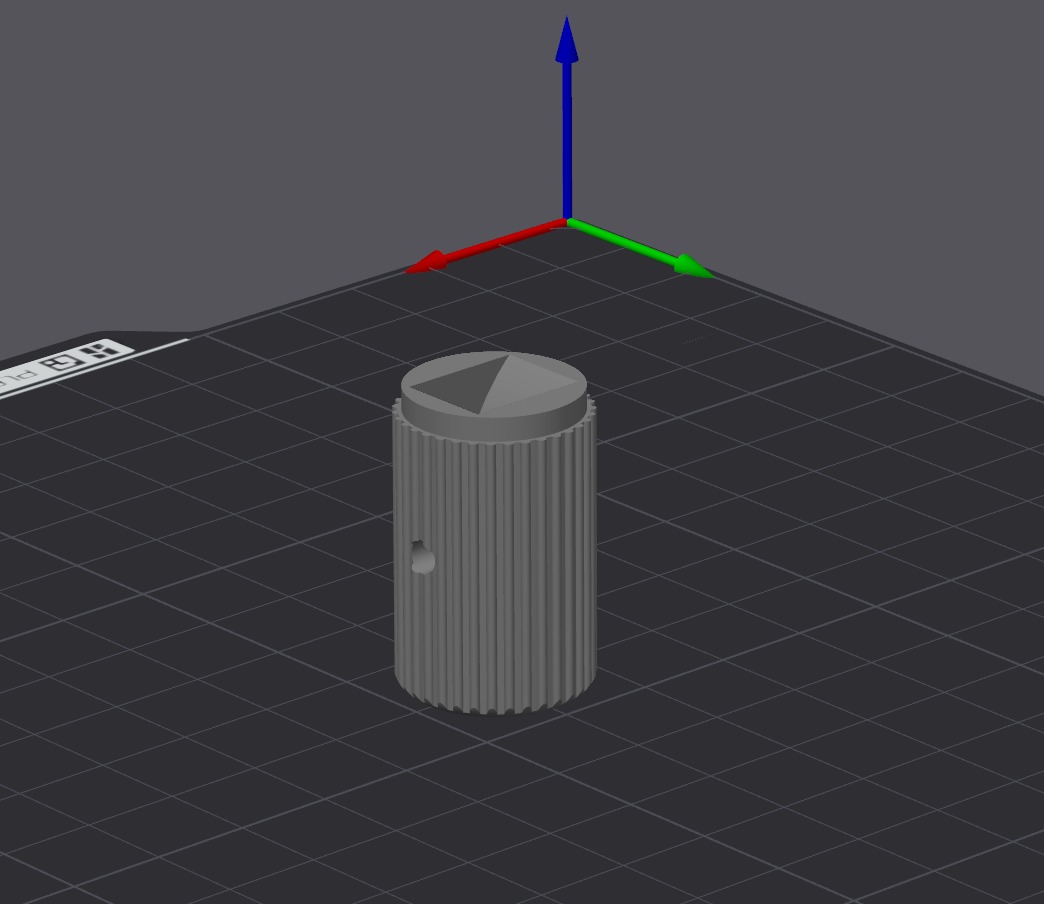Click the pyramid indicator on top of the knob
Image resolution: width=1044 pixels, height=904 pixels.
tap(493, 383)
